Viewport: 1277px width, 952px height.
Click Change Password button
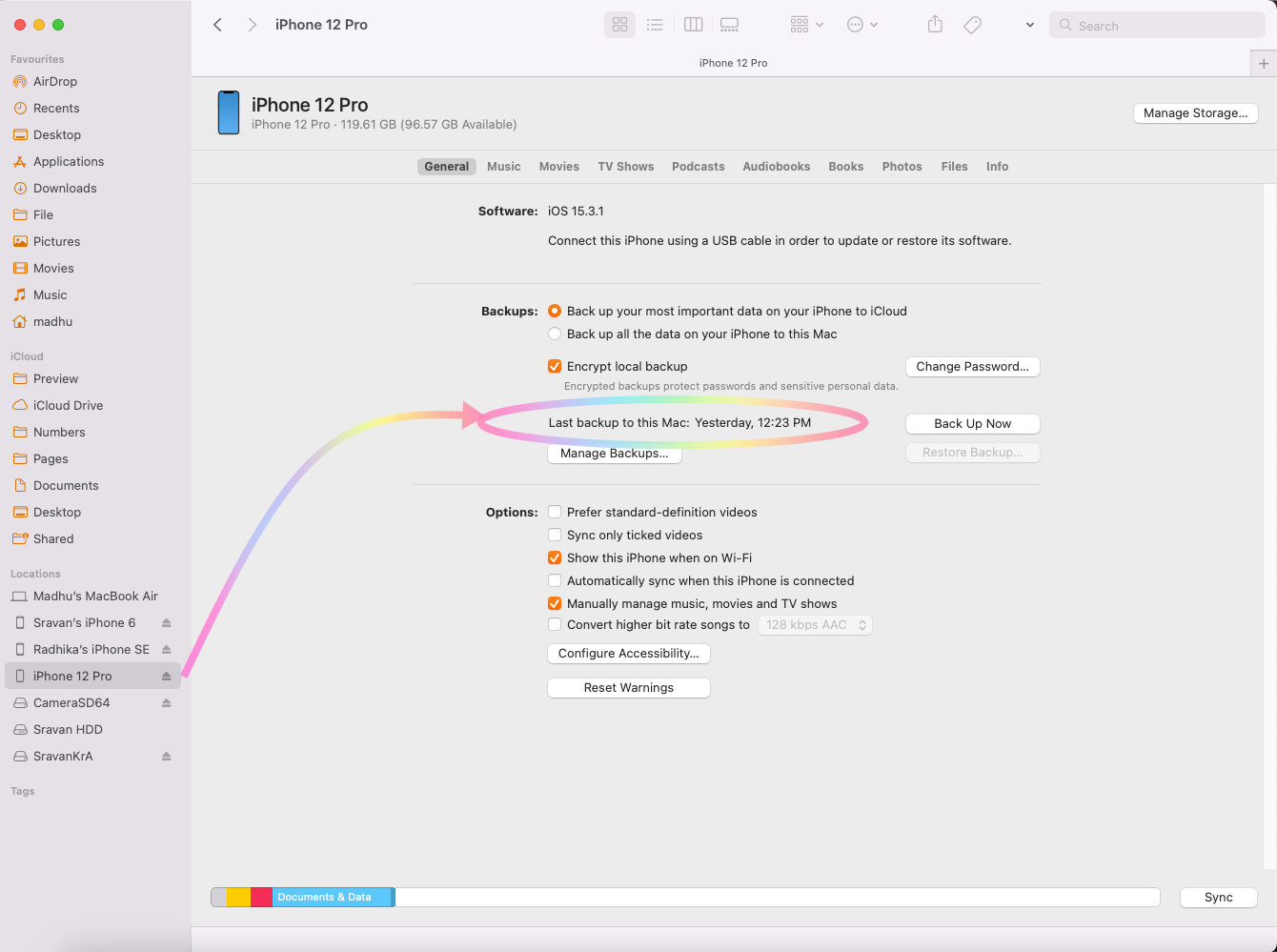(x=972, y=366)
